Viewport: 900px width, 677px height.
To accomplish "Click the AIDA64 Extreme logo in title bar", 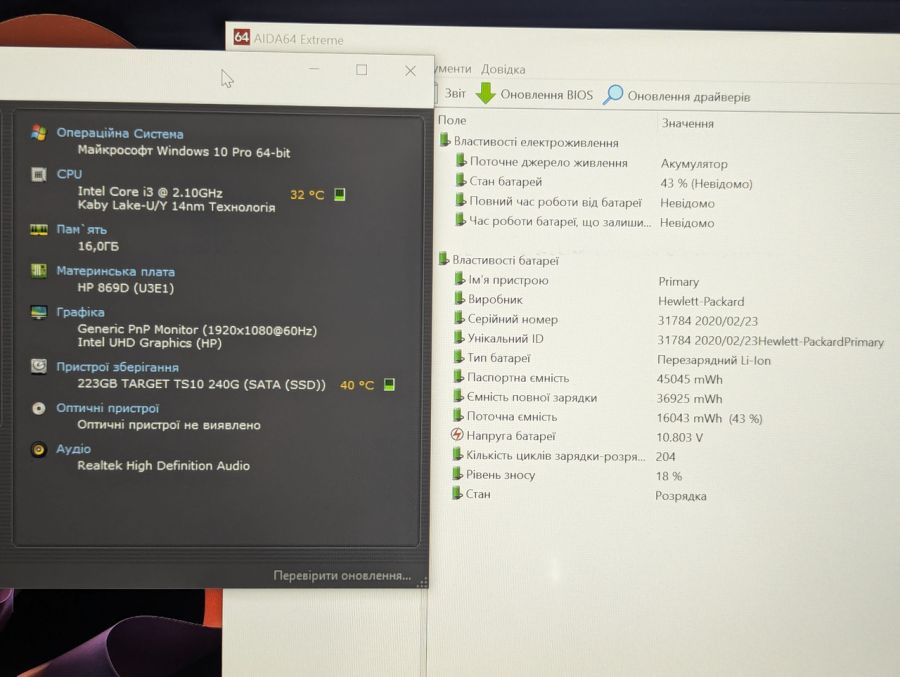I will click(242, 37).
